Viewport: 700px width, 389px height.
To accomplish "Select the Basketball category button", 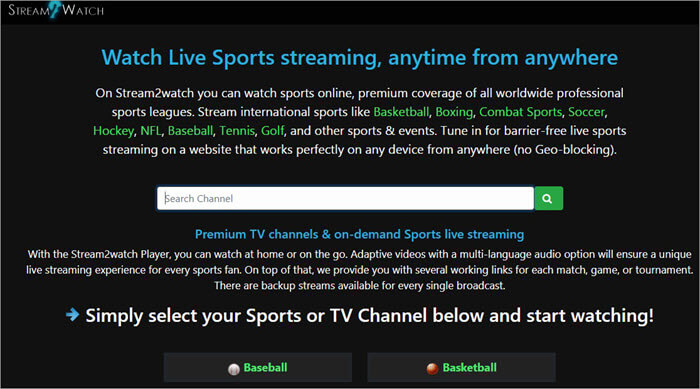I will click(461, 368).
